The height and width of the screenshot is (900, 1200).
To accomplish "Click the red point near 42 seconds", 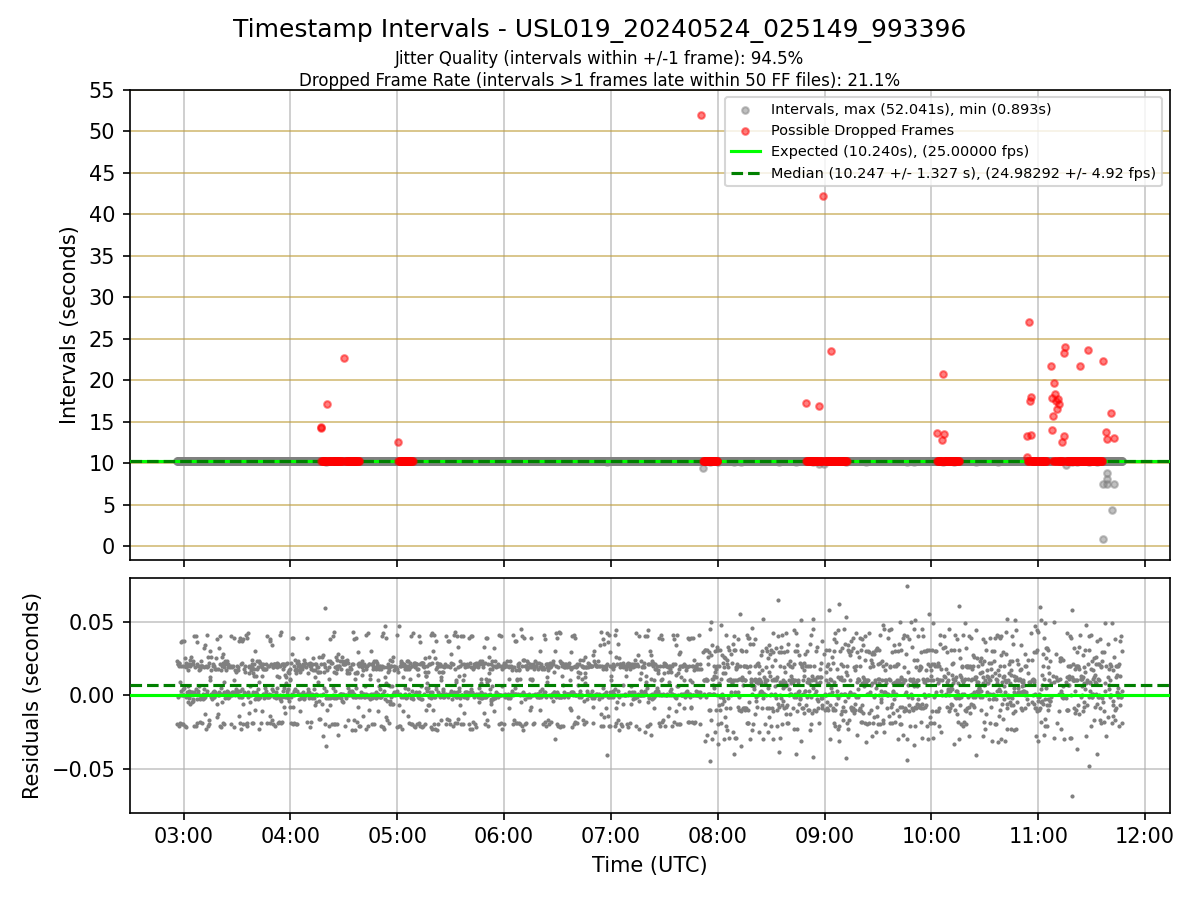I will click(823, 196).
